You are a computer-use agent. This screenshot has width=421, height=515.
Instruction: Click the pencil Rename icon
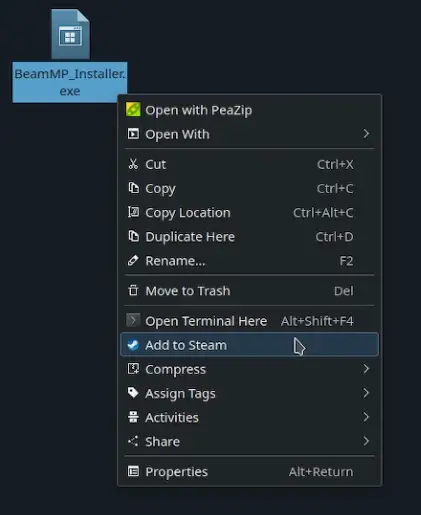pyautogui.click(x=133, y=260)
